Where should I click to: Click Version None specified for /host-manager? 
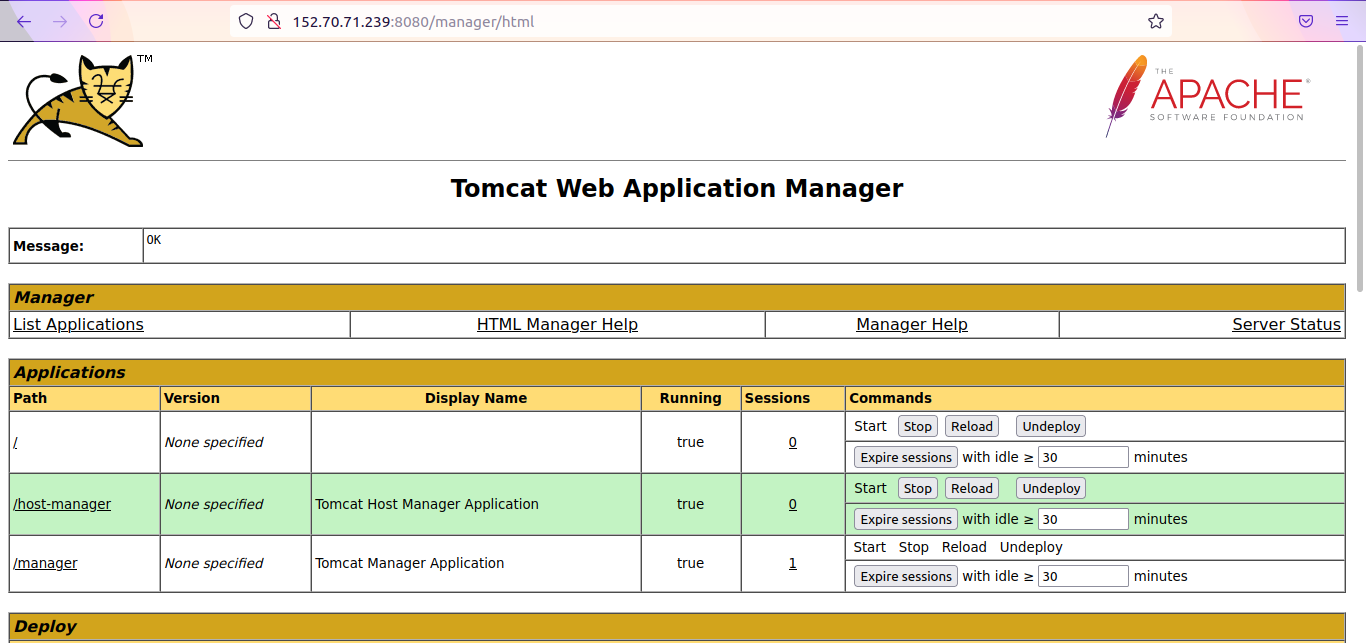click(x=214, y=504)
